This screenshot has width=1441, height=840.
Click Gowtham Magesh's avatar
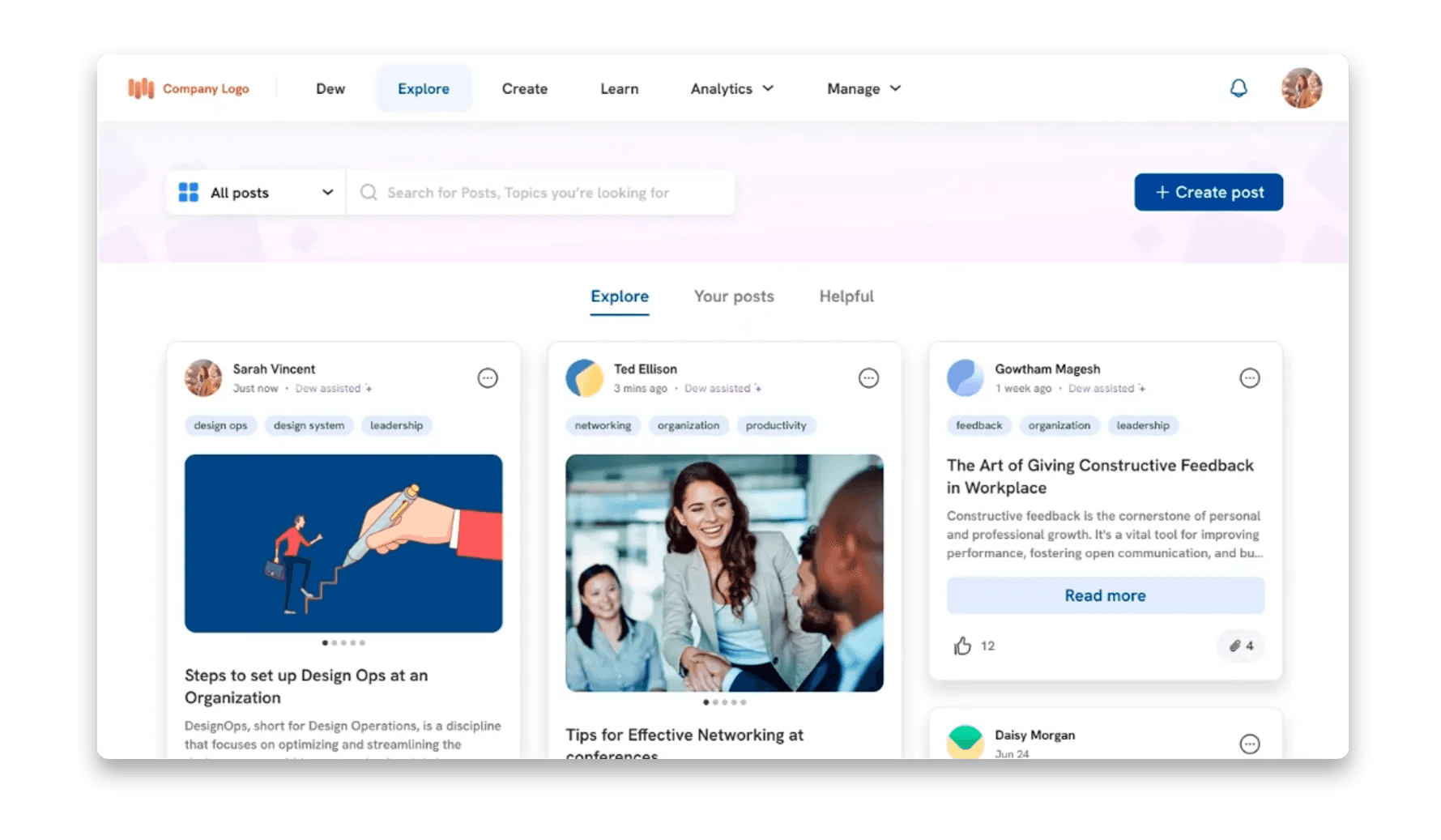tap(966, 378)
